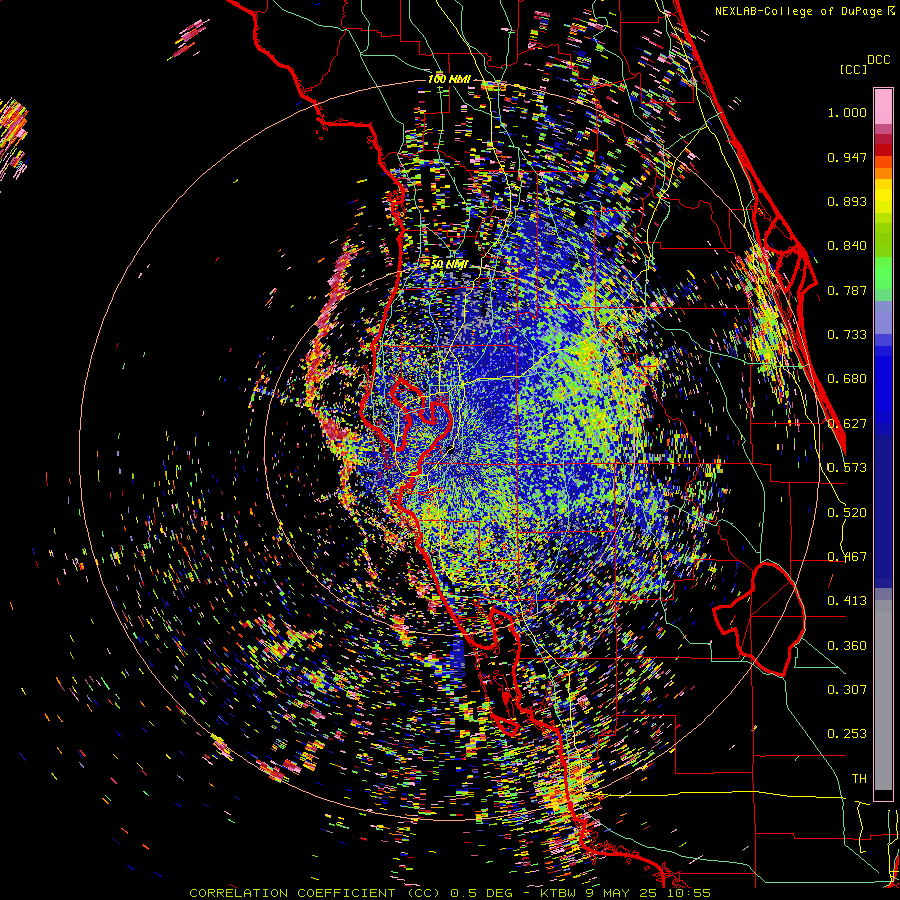Click the 50 NMI range ring label
The image size is (900, 900).
[x=449, y=265]
